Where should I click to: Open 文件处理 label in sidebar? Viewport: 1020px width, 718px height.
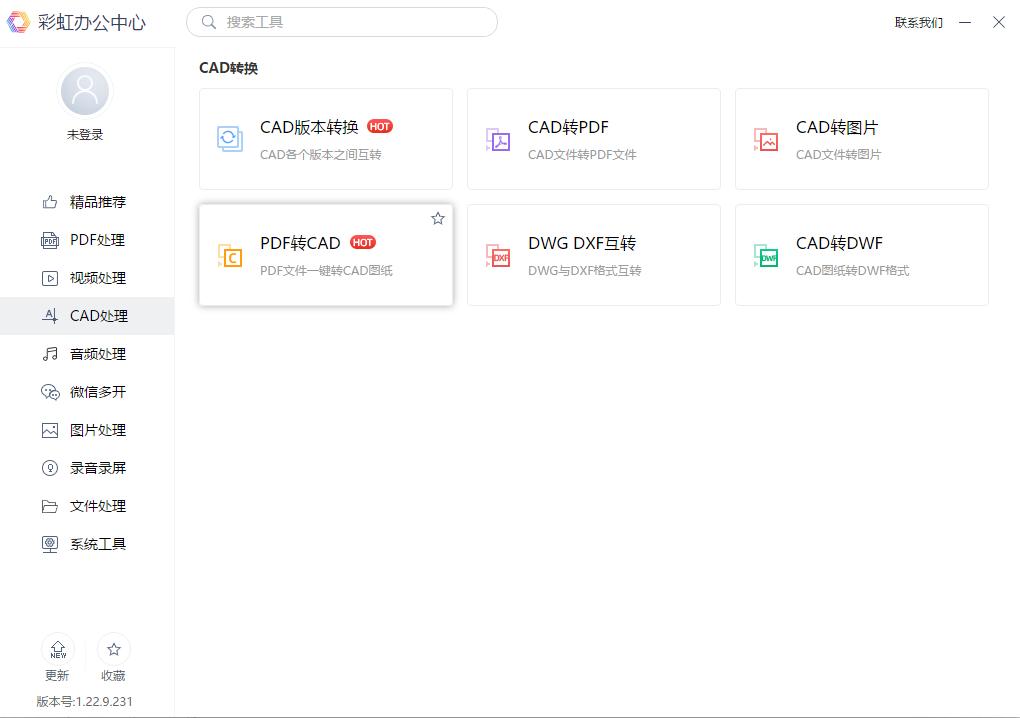98,507
